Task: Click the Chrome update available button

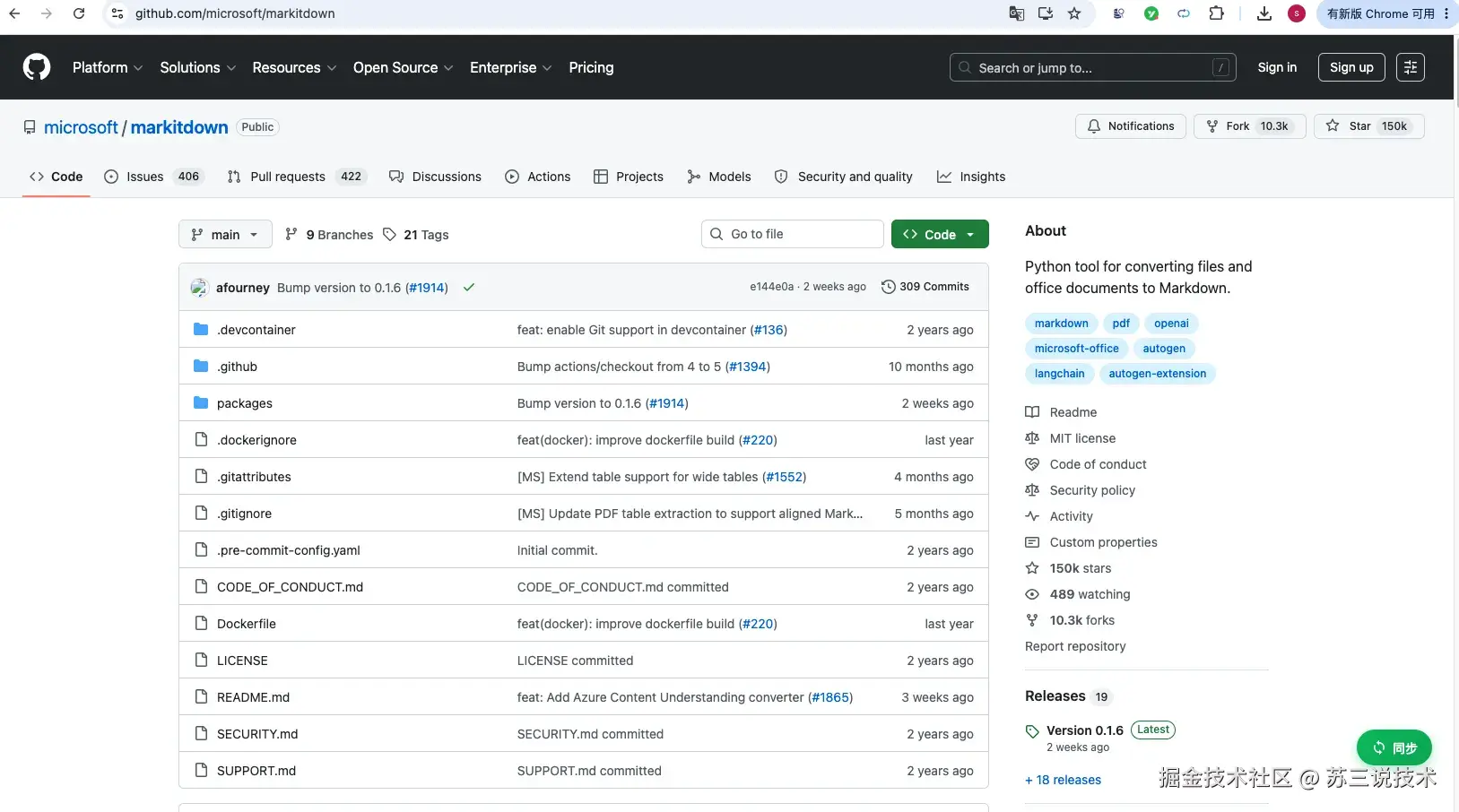Action: 1386,13
